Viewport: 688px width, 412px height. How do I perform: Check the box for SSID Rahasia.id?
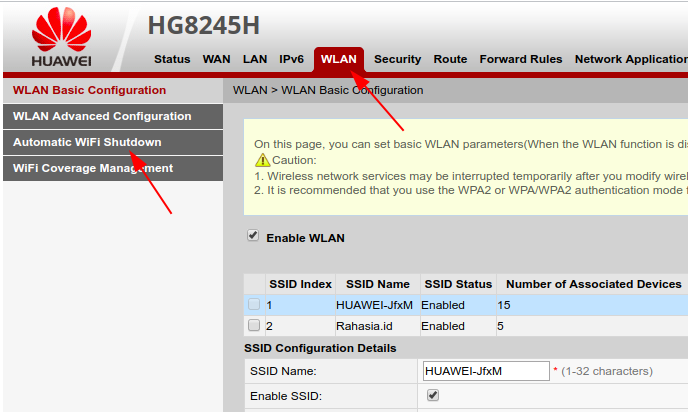point(254,325)
